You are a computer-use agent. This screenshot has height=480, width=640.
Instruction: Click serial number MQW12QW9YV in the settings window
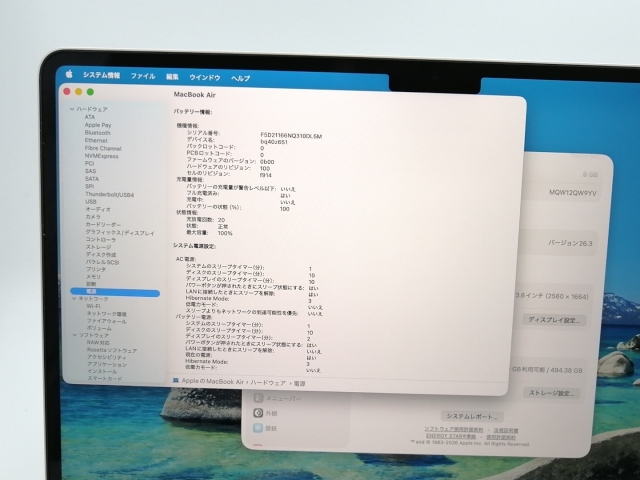(573, 193)
